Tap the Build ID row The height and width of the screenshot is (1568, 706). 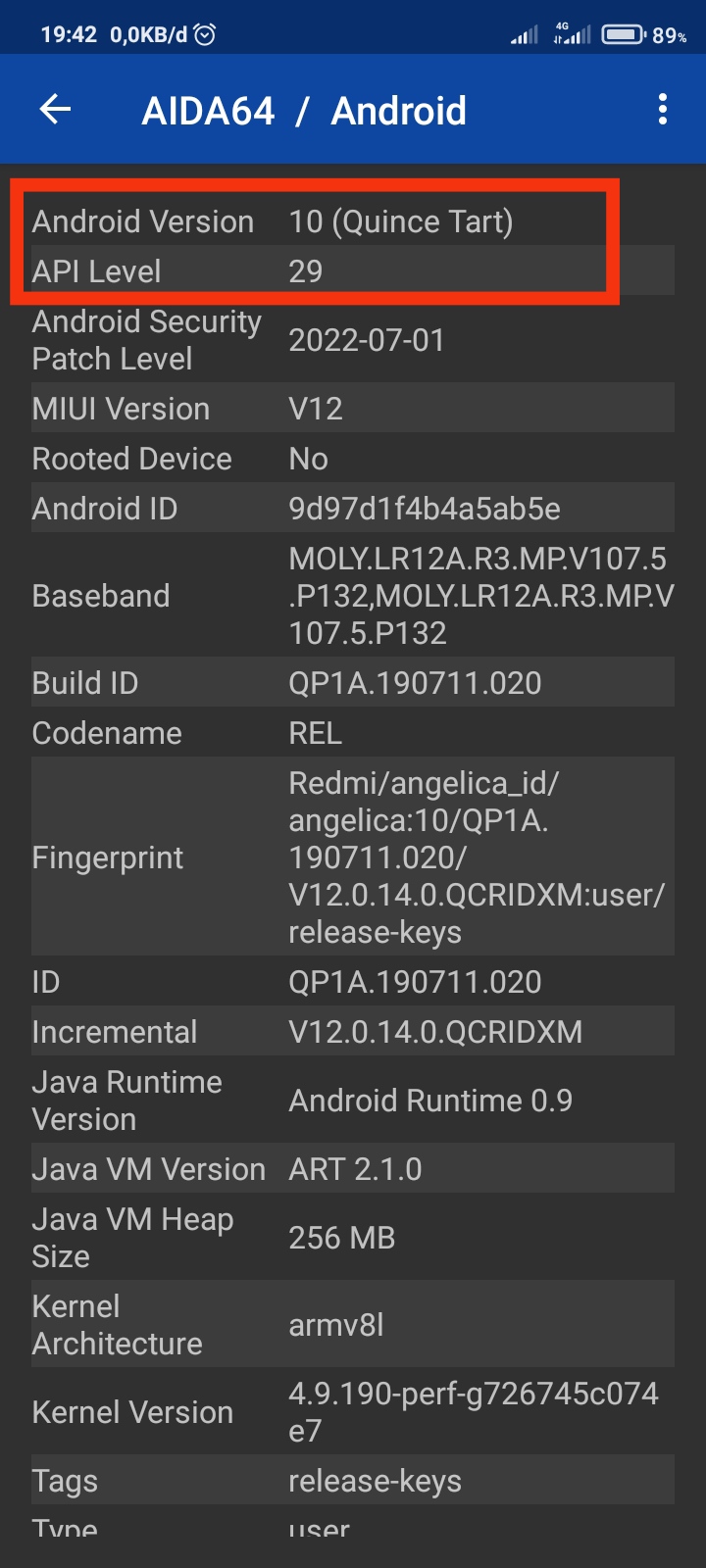tap(353, 683)
